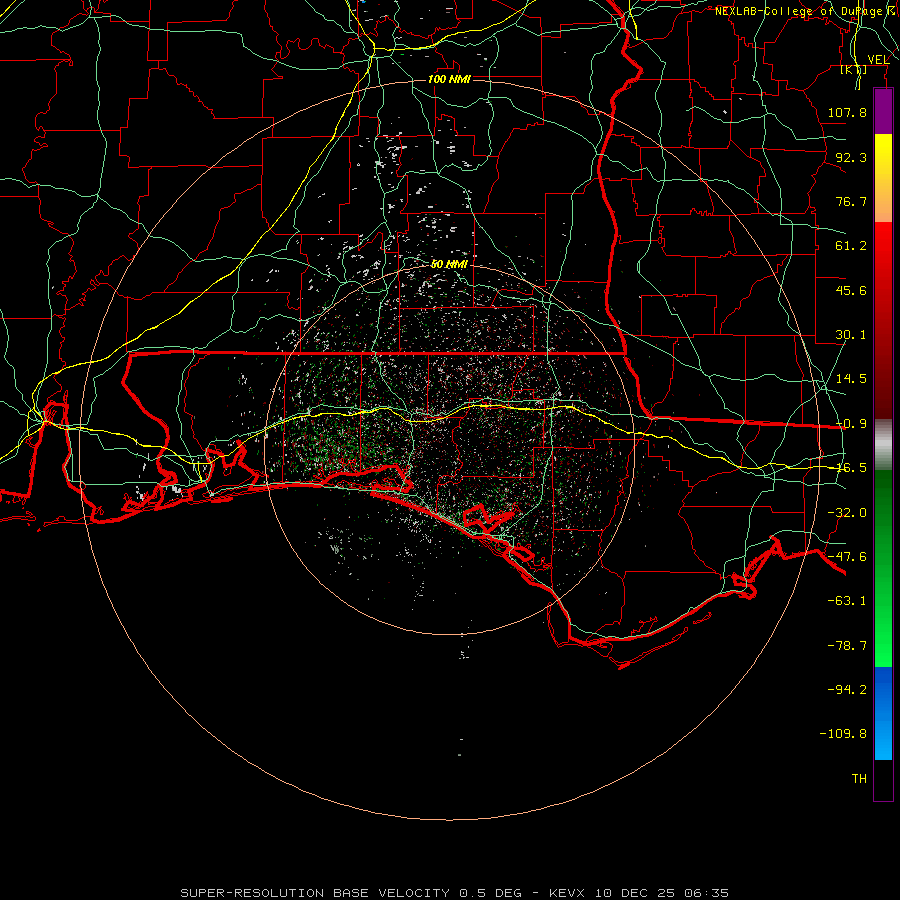Click the 30.1 velocity scale value
Viewport: 900px width, 900px height.
[x=851, y=335]
